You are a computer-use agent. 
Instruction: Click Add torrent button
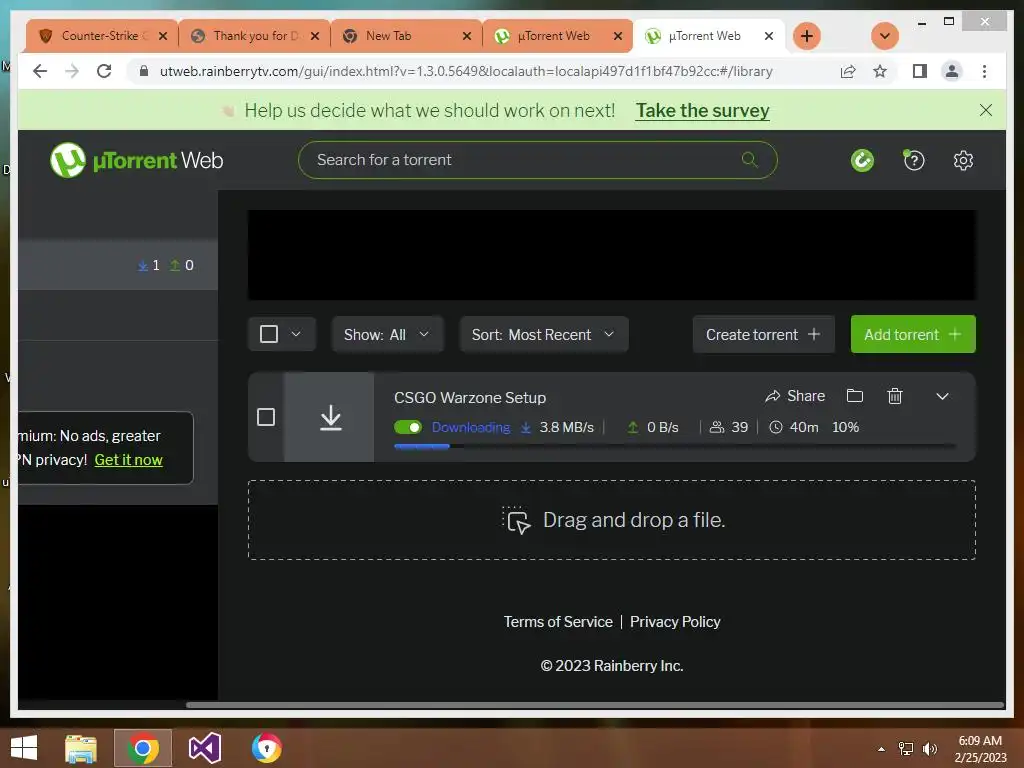point(912,334)
